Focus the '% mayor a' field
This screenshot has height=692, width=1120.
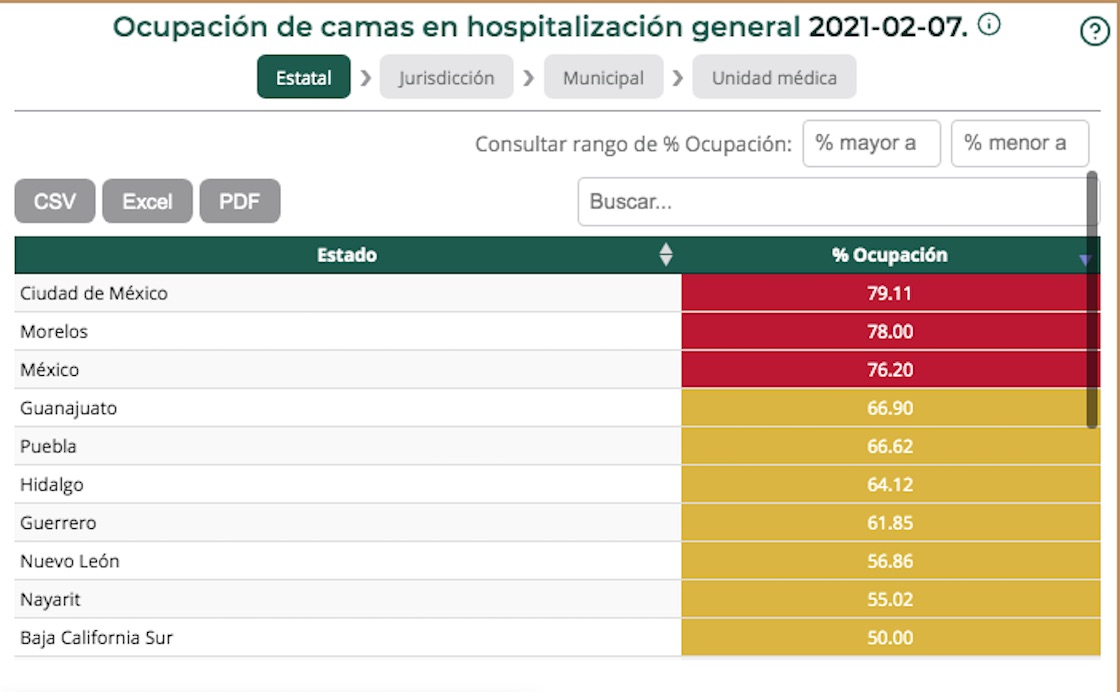pos(871,144)
